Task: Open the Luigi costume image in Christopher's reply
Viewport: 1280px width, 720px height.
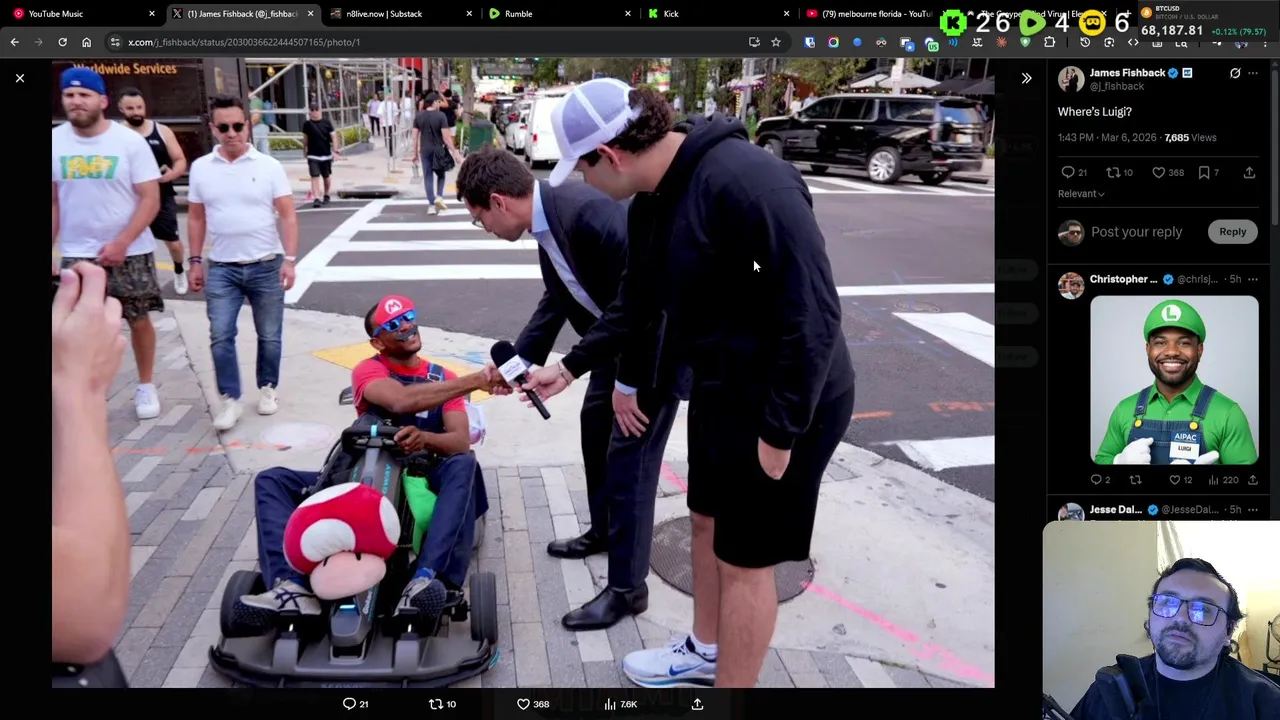Action: click(1174, 380)
